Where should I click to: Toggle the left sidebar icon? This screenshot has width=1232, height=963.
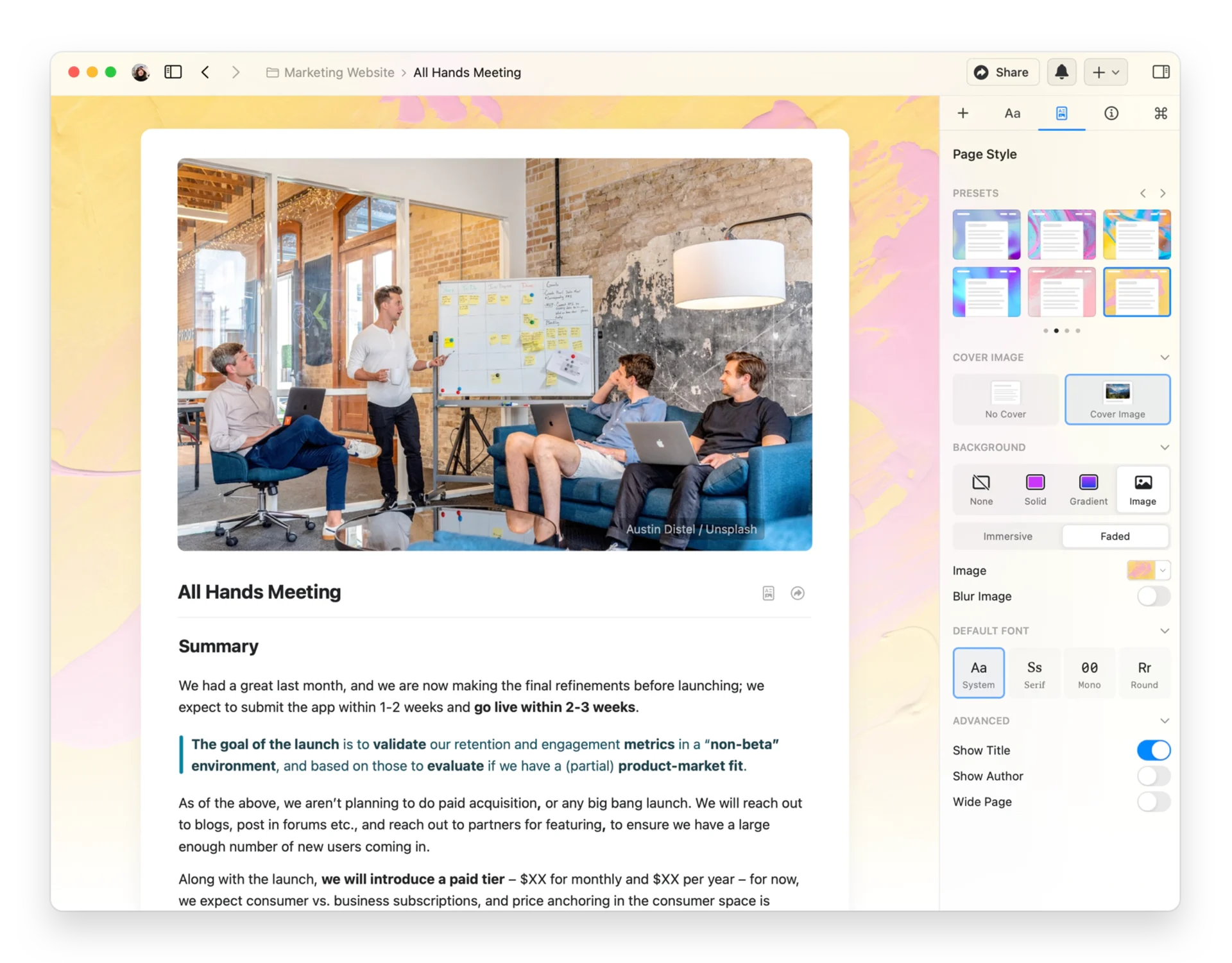[173, 72]
